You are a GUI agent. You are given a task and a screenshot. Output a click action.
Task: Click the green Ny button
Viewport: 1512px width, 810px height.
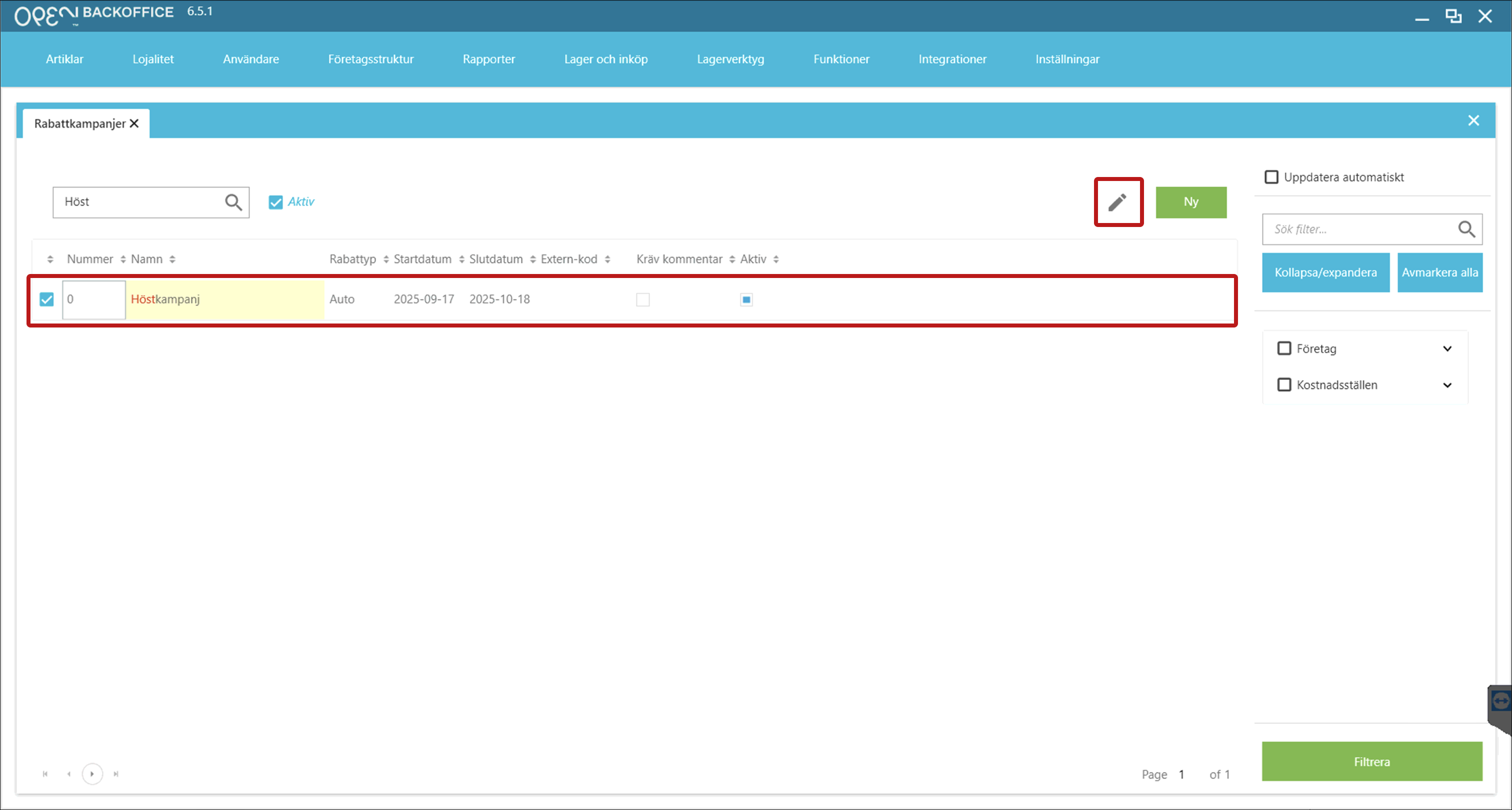(1190, 202)
